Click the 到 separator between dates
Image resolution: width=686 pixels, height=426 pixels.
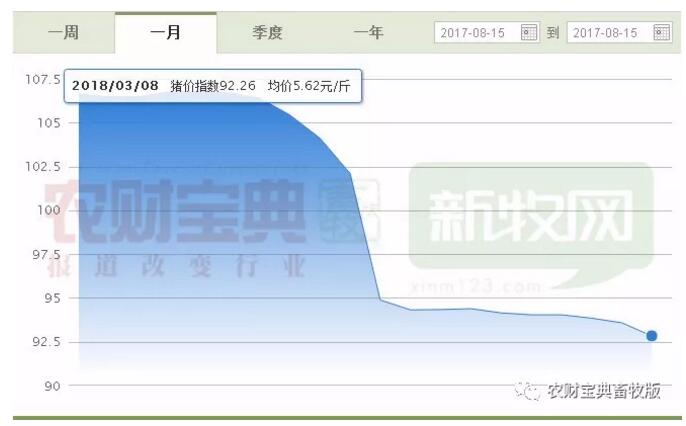(553, 33)
